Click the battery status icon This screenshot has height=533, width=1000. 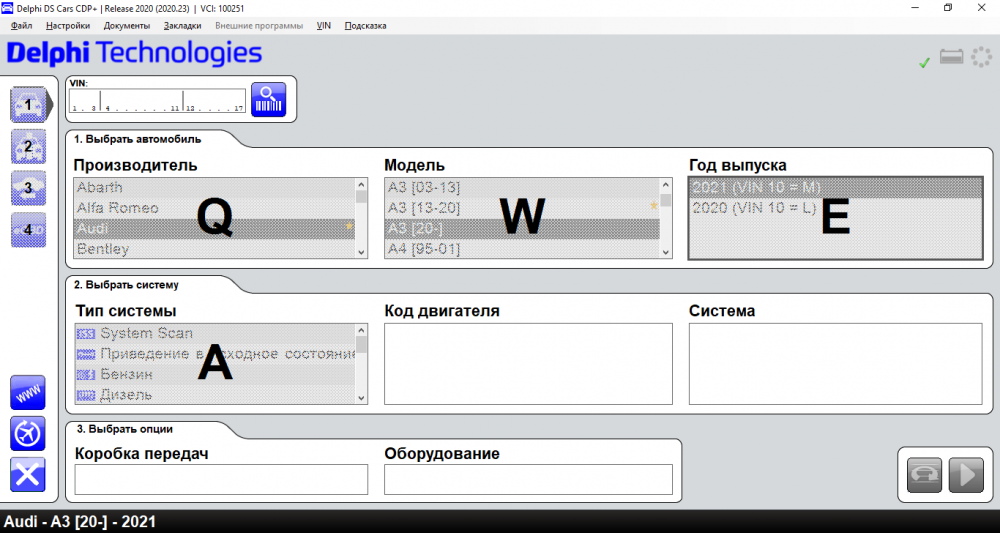pos(952,57)
